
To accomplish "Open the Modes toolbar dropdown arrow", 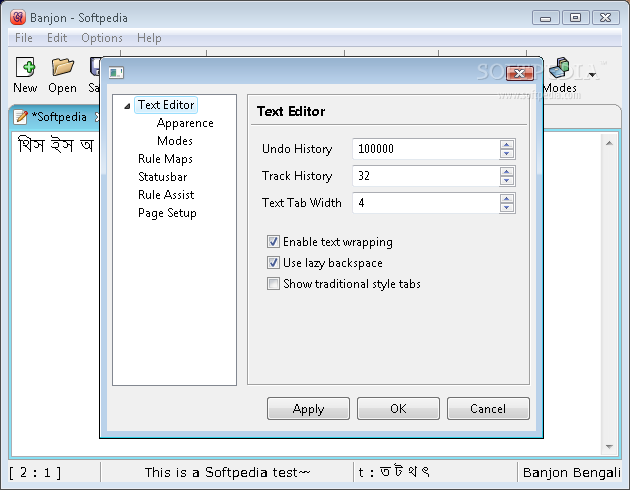I will 592,75.
